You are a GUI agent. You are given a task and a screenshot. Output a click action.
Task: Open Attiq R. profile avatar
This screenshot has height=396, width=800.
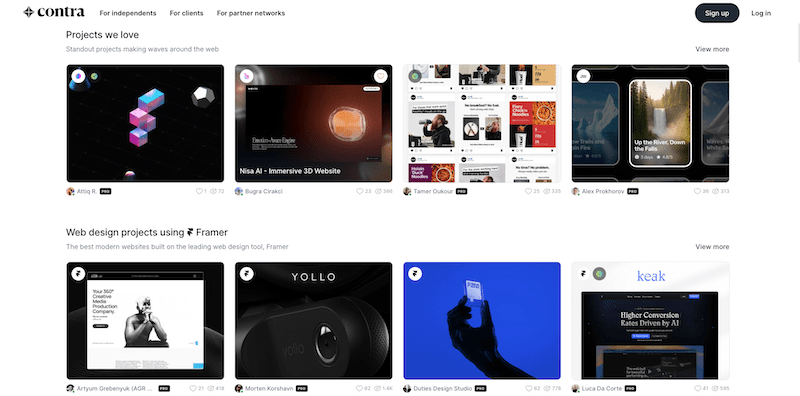pyautogui.click(x=70, y=191)
